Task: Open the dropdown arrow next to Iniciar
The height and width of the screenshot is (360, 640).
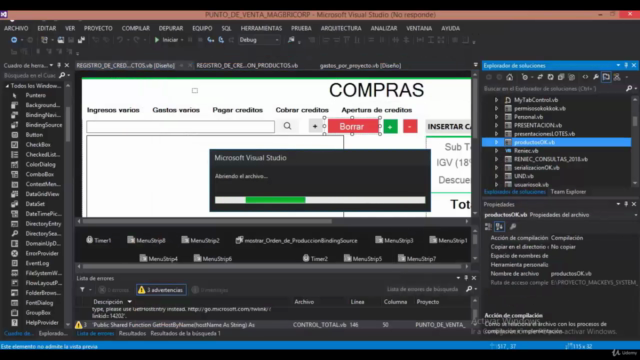Action: click(x=182, y=40)
